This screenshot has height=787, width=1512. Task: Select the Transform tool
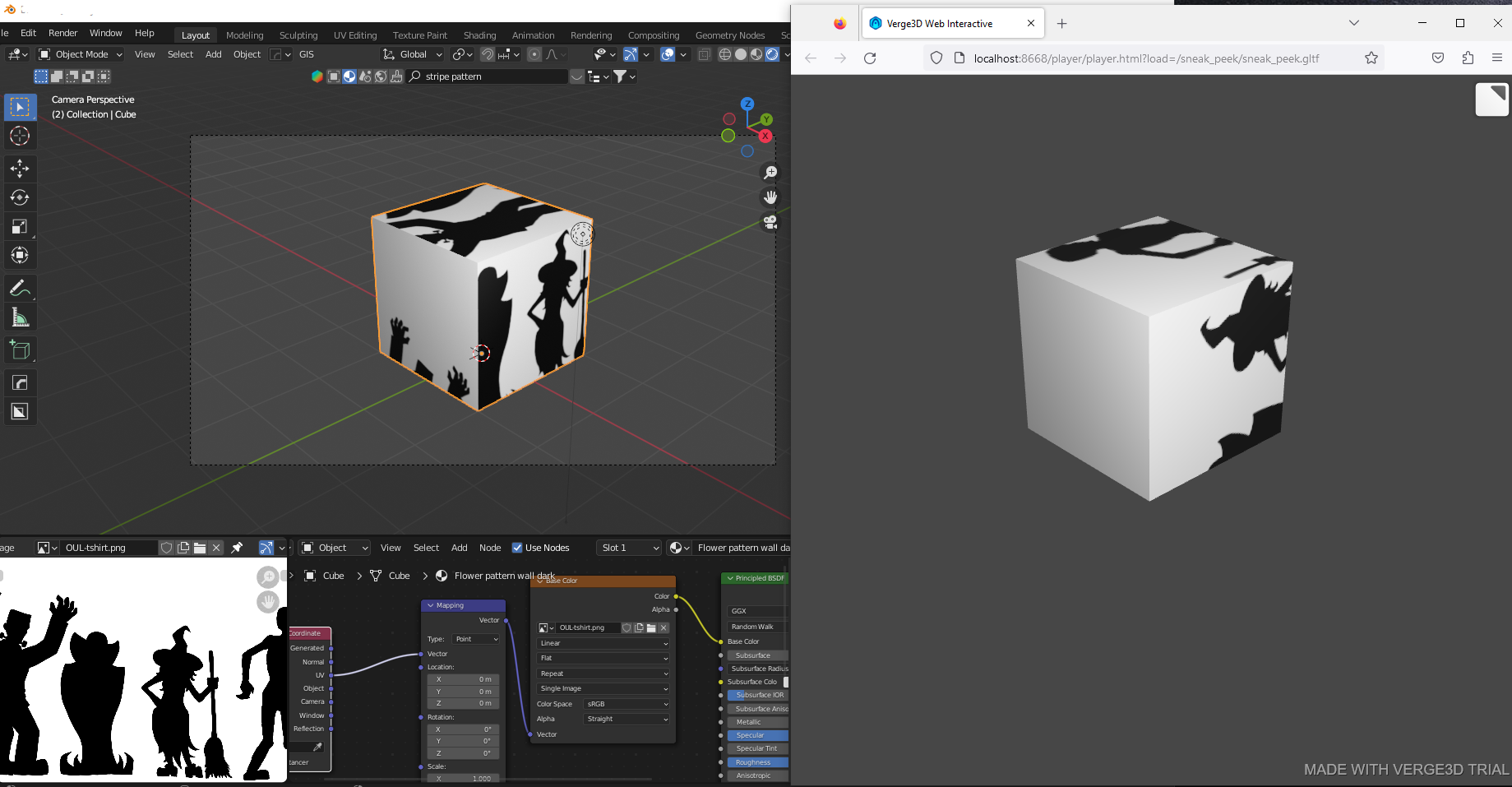point(20,255)
